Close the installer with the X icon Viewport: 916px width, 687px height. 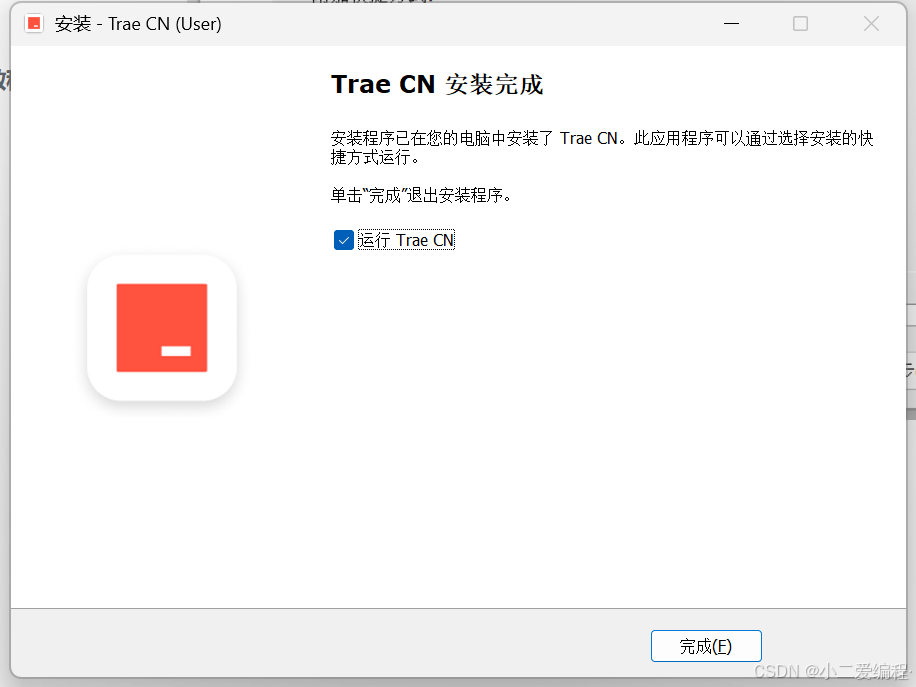[871, 24]
